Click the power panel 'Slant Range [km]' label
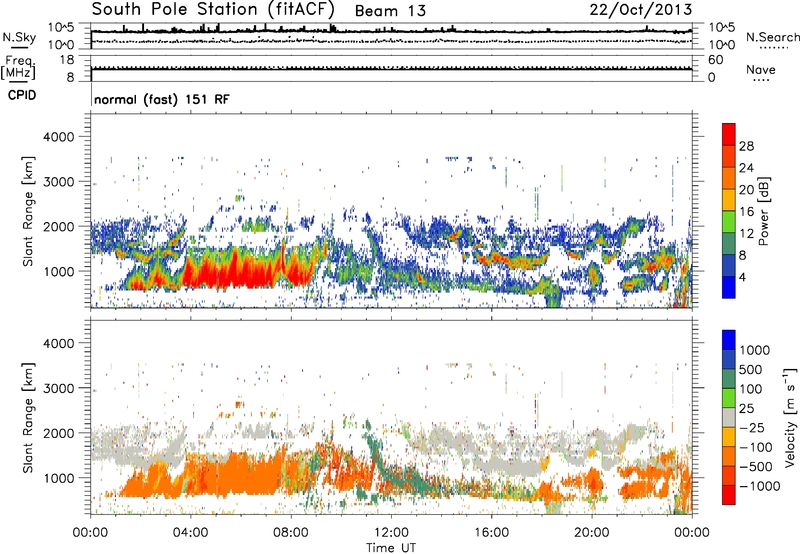Image resolution: width=800 pixels, height=554 pixels. pyautogui.click(x=28, y=211)
